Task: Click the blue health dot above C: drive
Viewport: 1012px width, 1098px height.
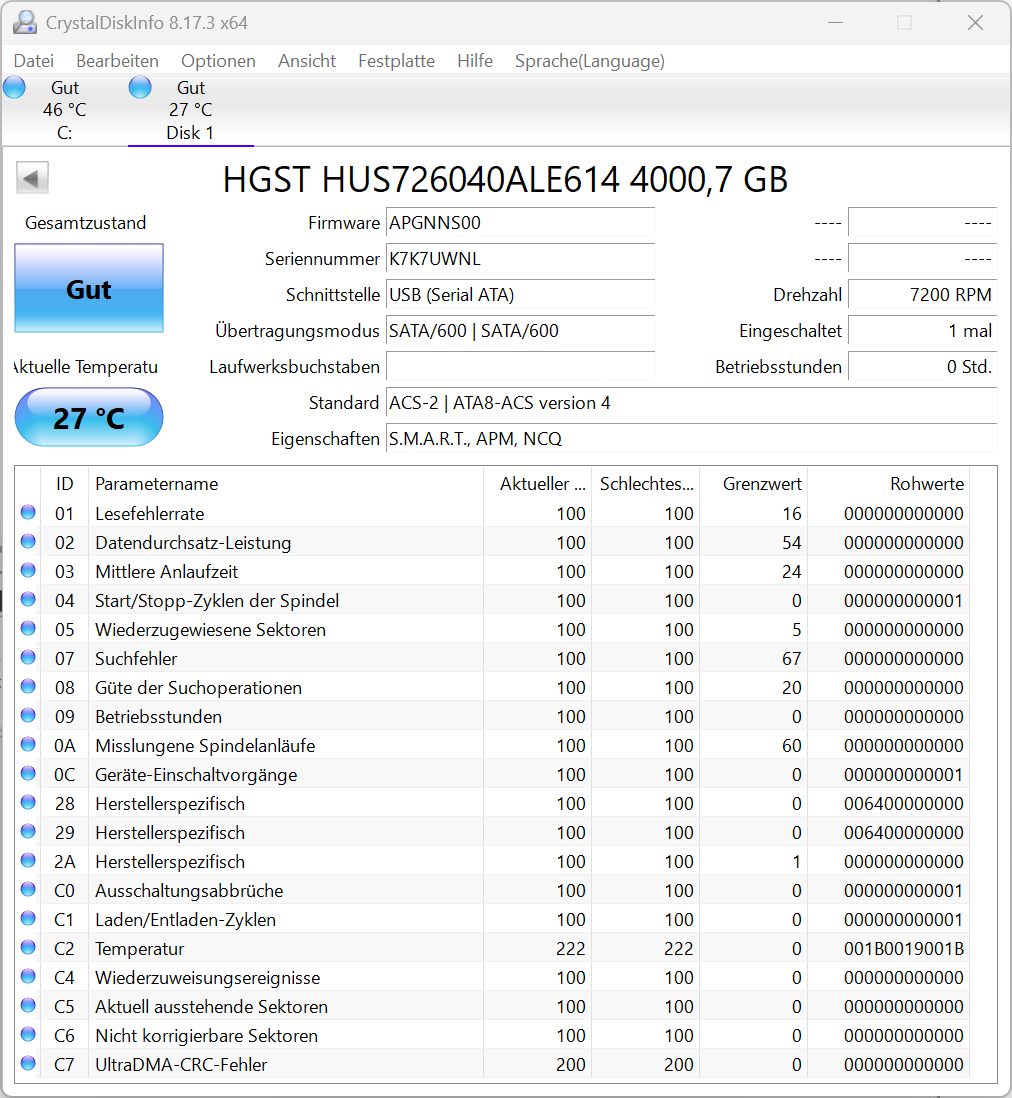Action: click(14, 87)
